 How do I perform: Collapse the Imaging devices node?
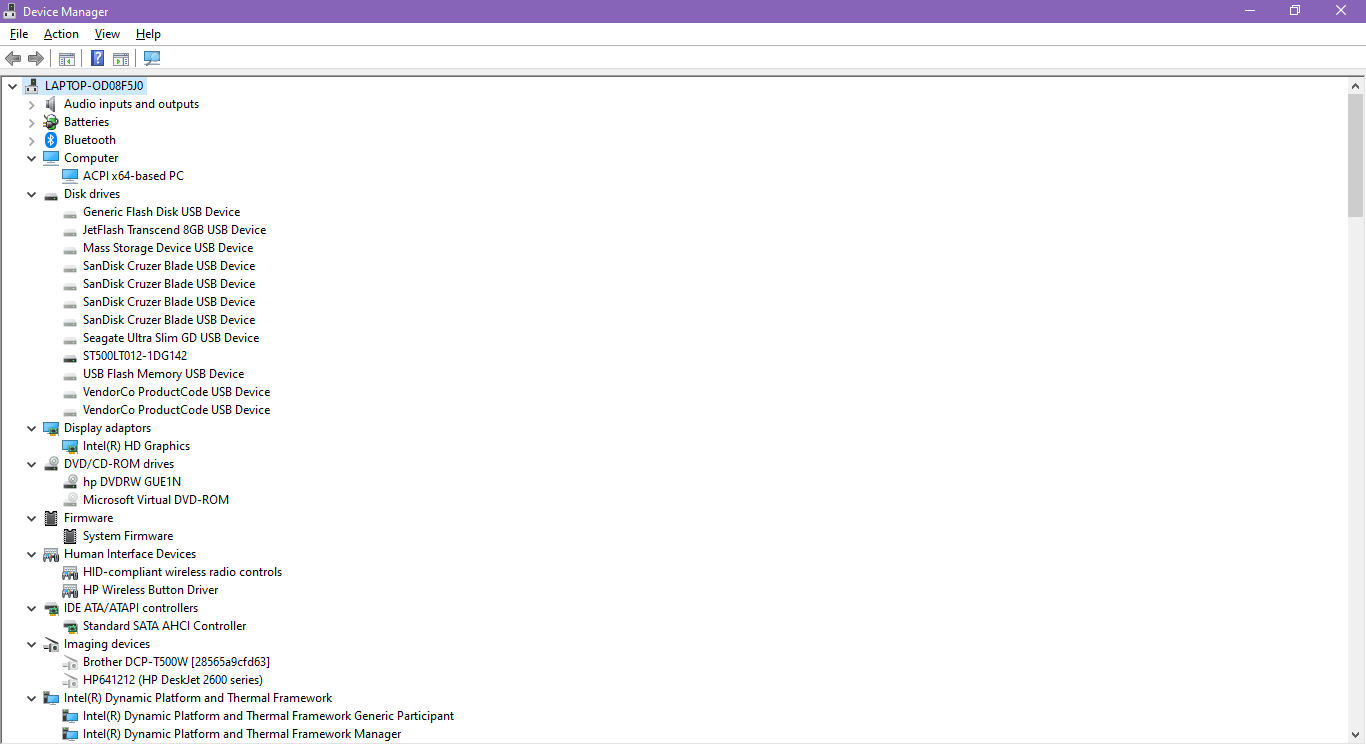coord(32,644)
